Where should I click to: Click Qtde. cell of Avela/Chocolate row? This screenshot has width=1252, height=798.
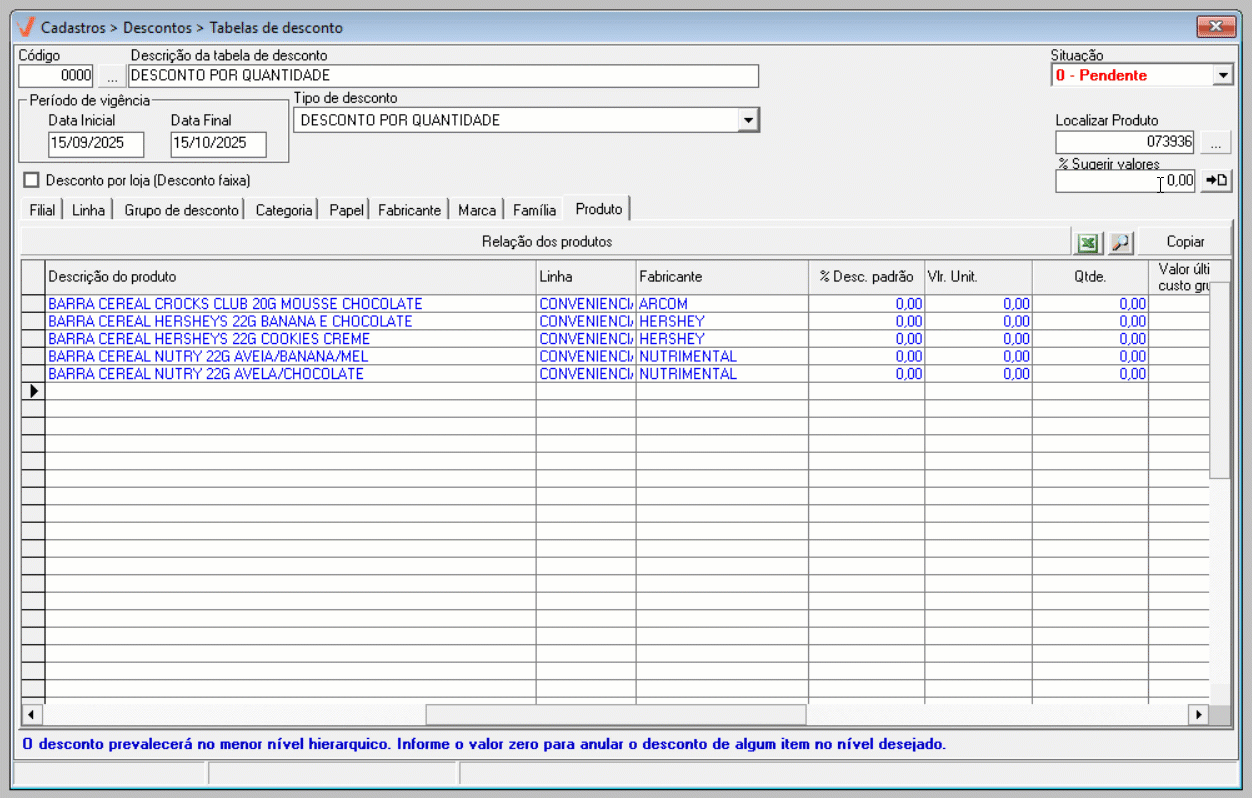tap(1091, 374)
